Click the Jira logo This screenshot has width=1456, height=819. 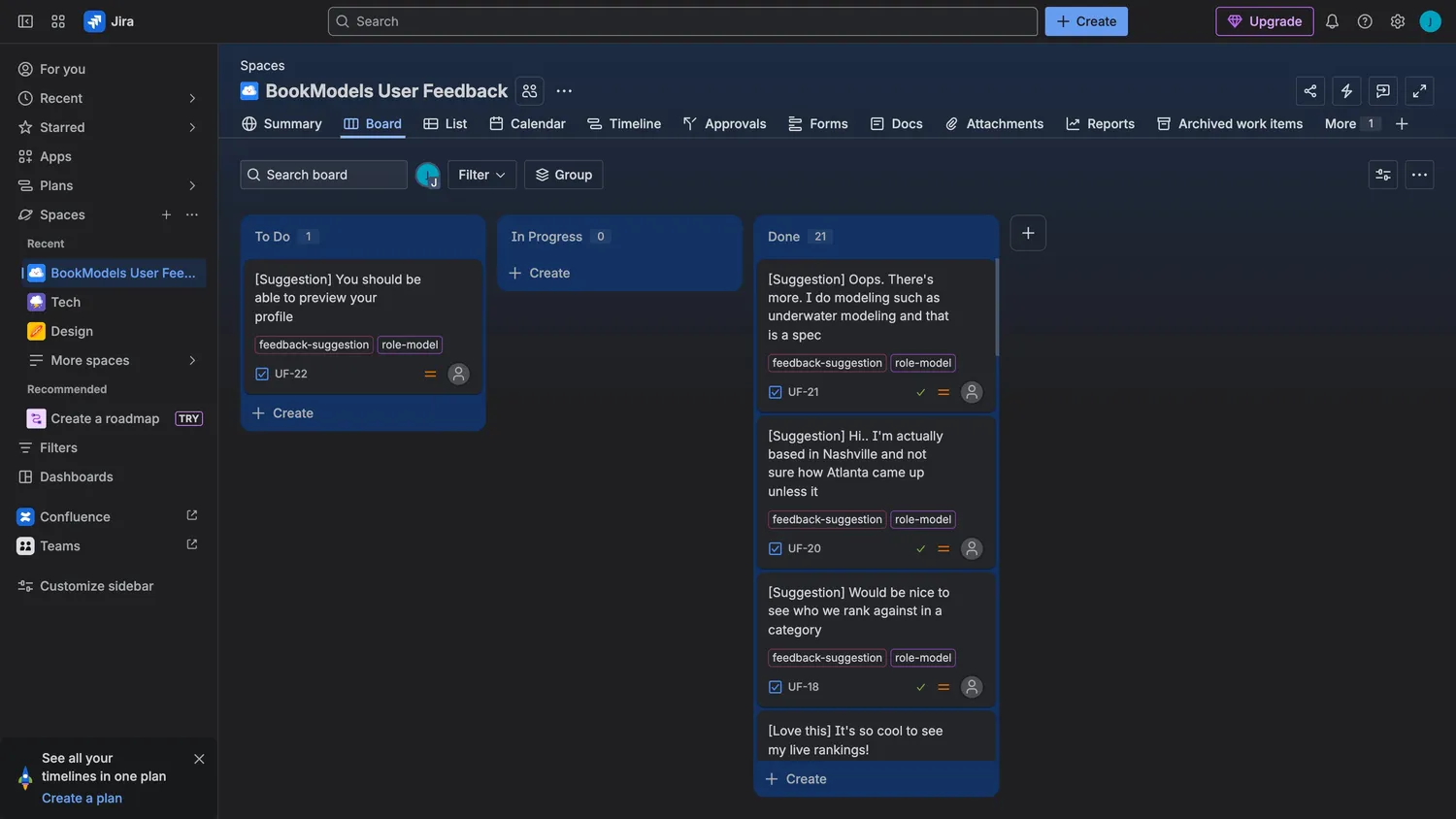tap(109, 21)
